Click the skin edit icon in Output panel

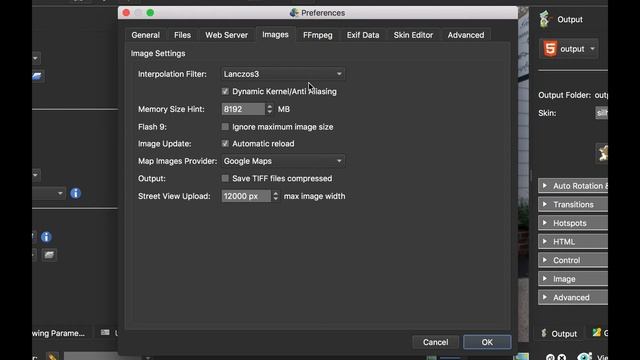(602, 153)
